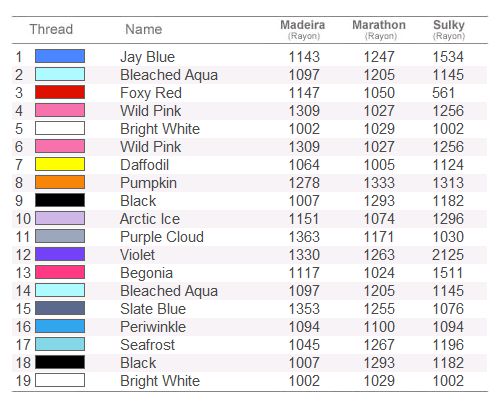500x402 pixels.
Task: Select the Purple Cloud name text
Action: pos(162,237)
